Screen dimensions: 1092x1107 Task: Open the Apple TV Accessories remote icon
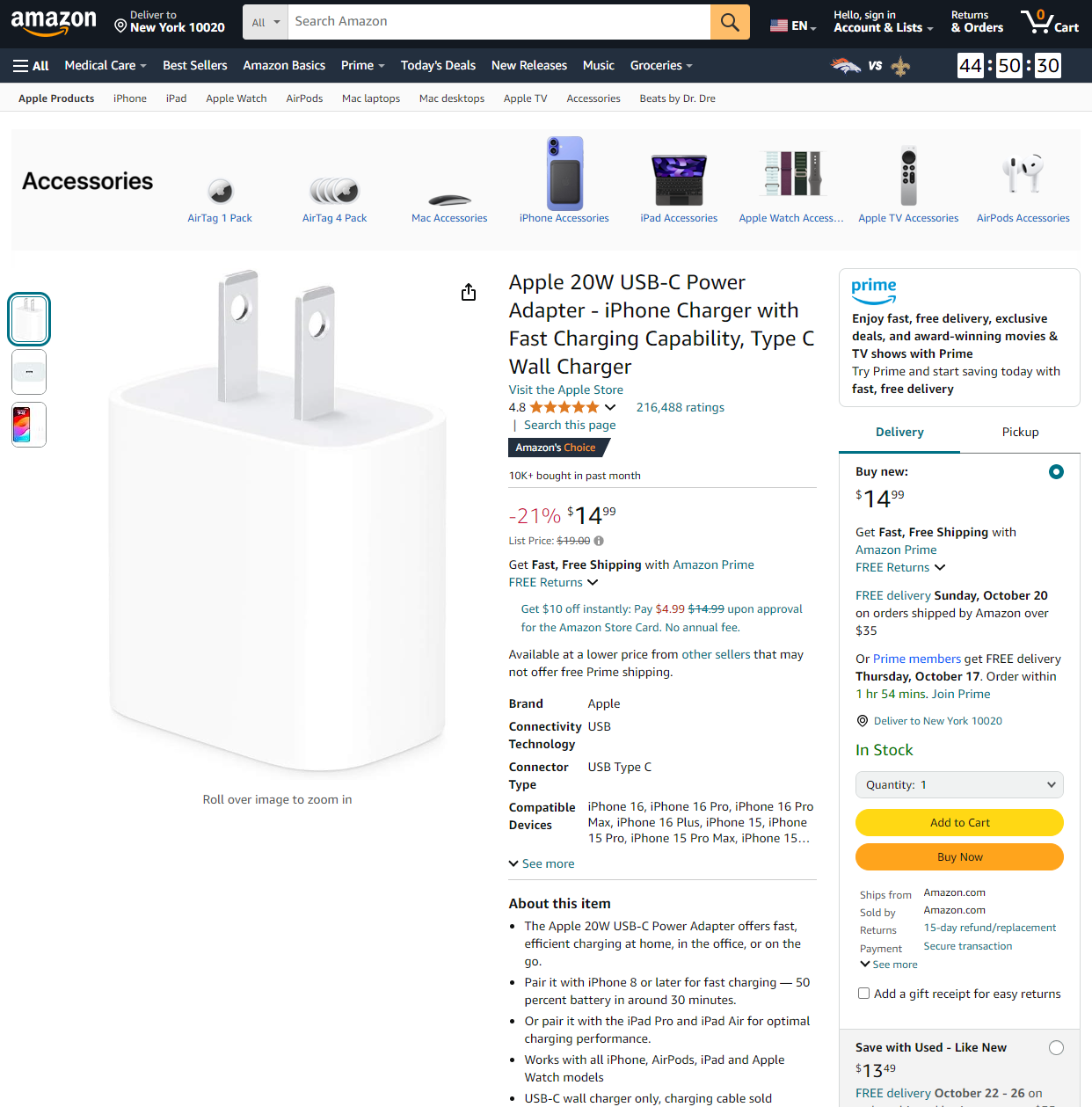pyautogui.click(x=908, y=176)
